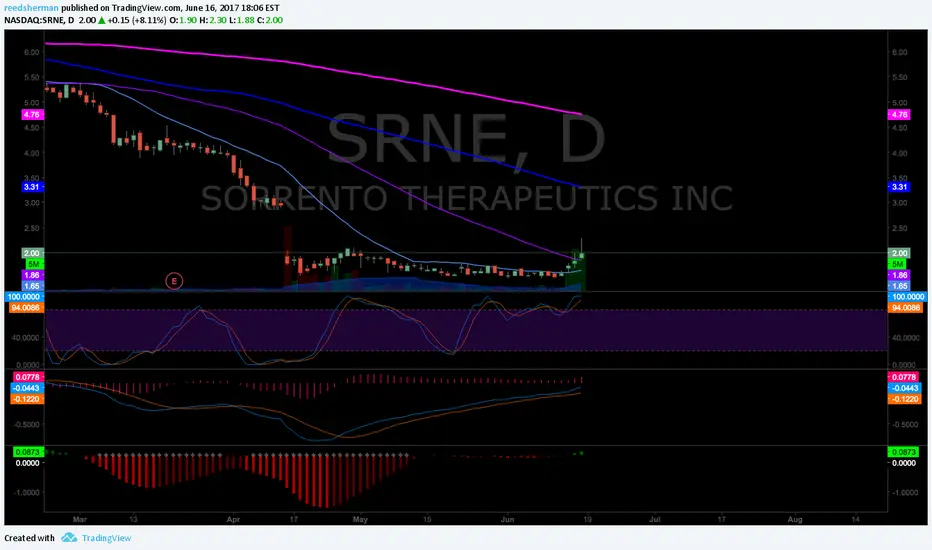Select the NASDAQ:SRNE, D symbol label

click(39, 20)
